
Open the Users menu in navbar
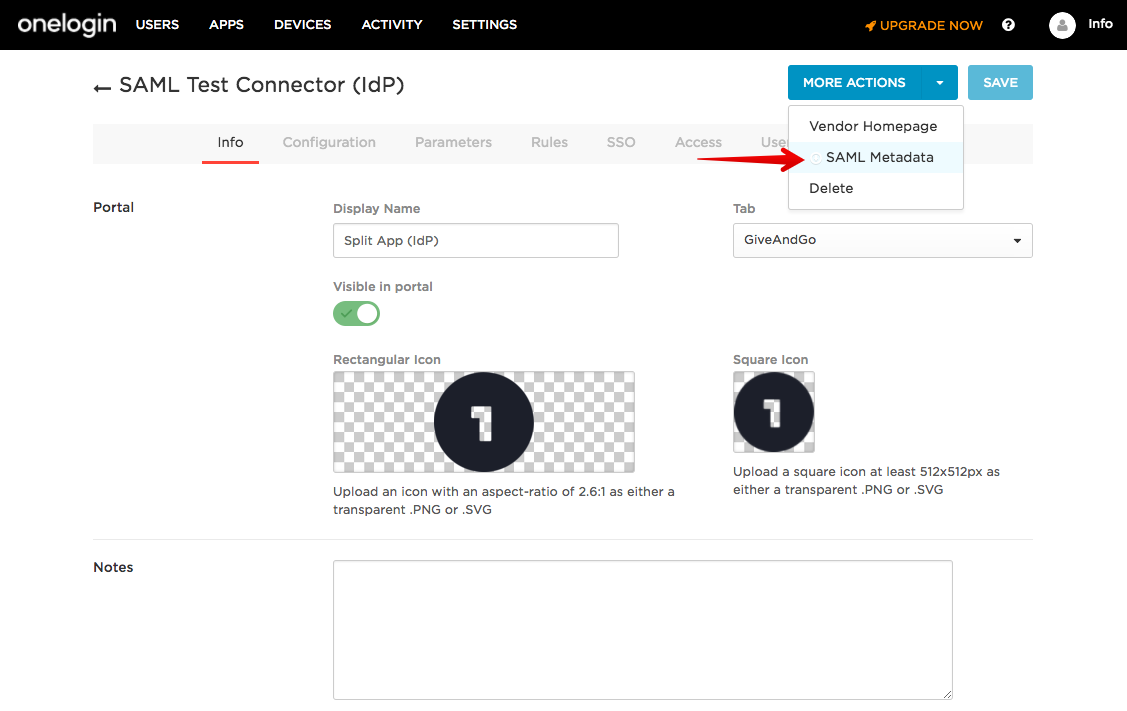pos(157,24)
